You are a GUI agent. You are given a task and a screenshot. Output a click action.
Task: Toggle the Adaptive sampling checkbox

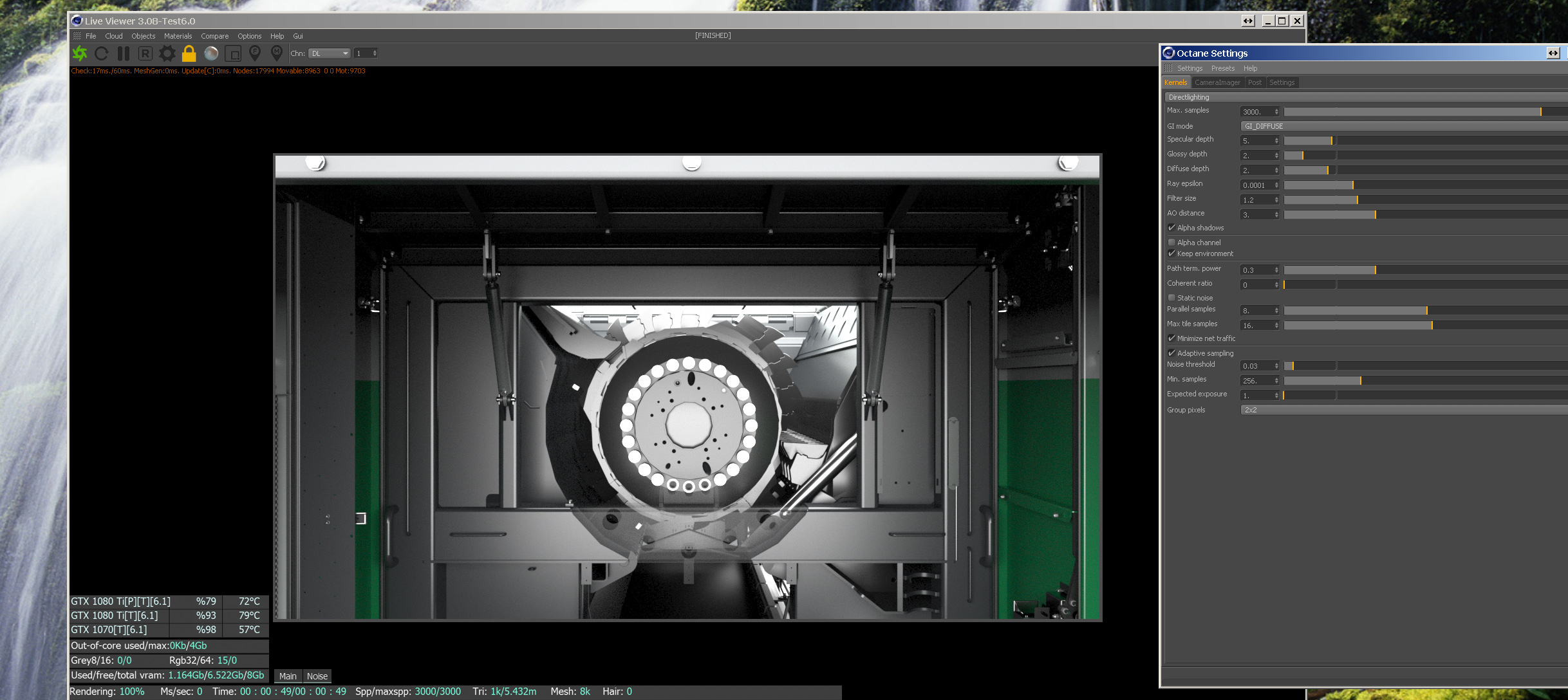click(1171, 353)
